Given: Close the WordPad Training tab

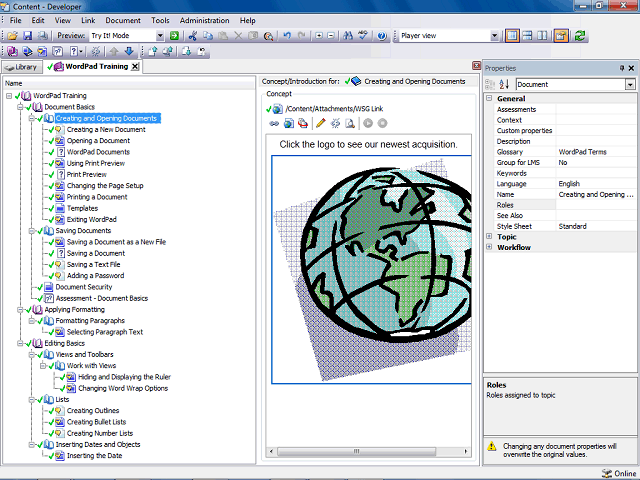Looking at the screenshot, I should (135, 67).
